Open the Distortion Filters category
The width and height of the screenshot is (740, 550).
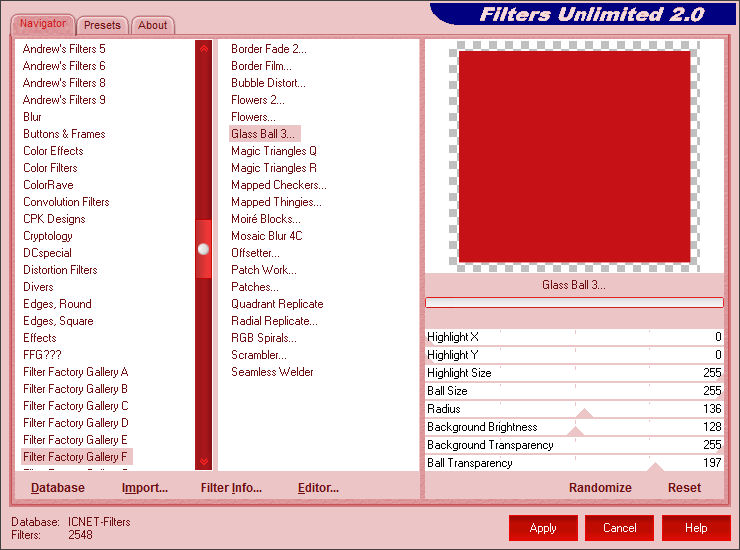[60, 270]
